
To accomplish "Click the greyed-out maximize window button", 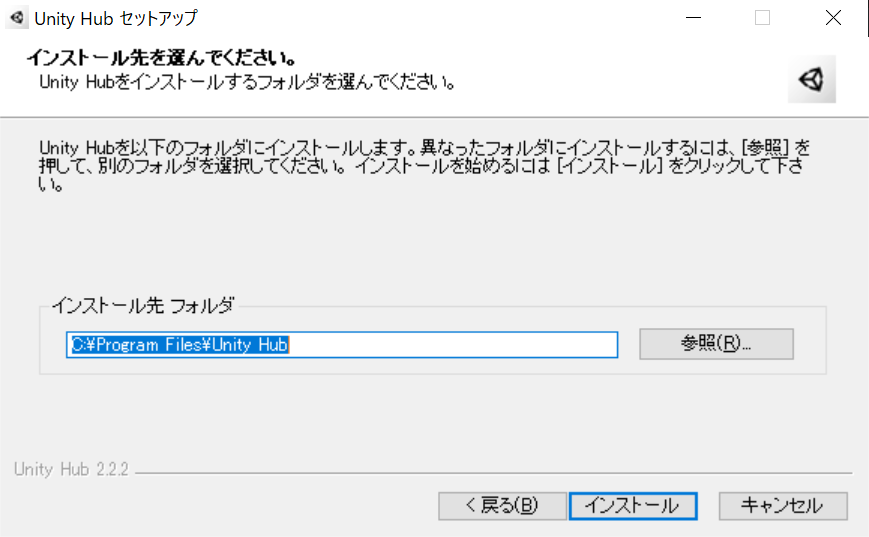I will click(x=763, y=18).
